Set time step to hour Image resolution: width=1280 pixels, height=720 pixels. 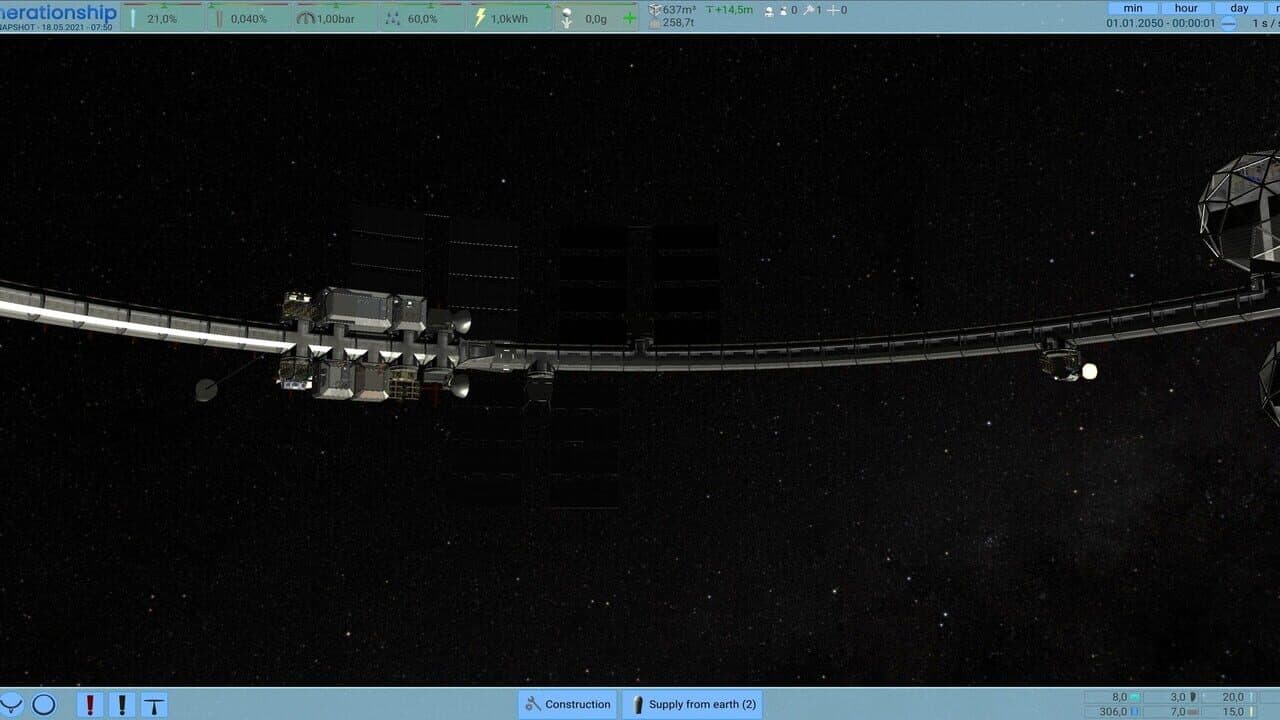[x=1186, y=8]
